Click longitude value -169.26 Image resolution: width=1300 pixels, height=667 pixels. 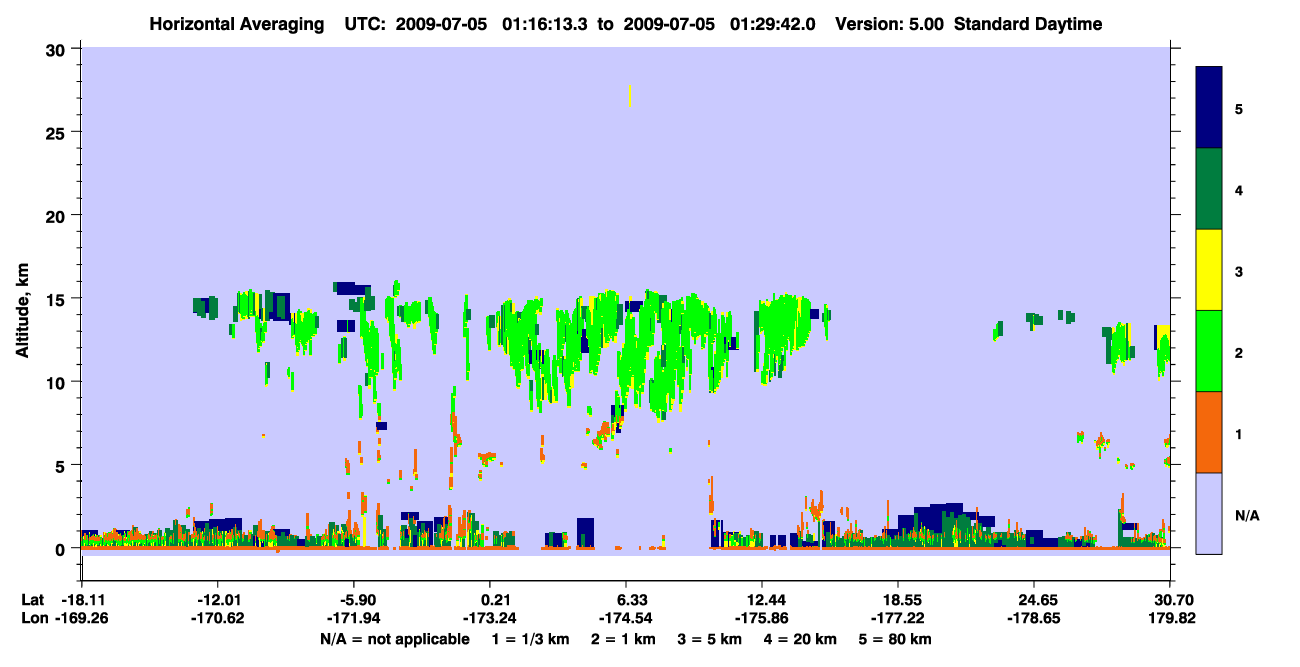(81, 619)
